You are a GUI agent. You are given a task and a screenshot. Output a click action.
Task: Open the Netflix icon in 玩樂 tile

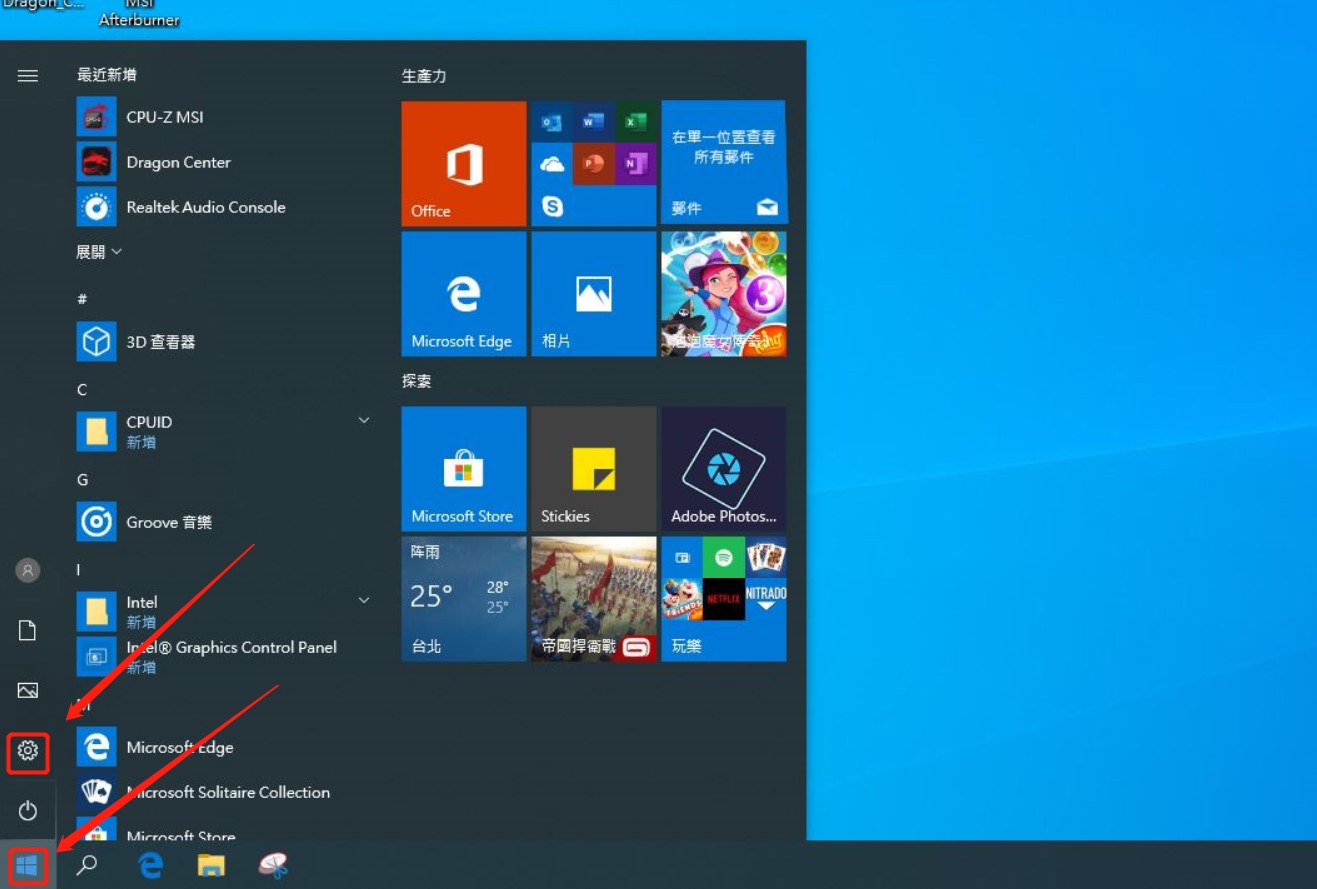[x=724, y=599]
